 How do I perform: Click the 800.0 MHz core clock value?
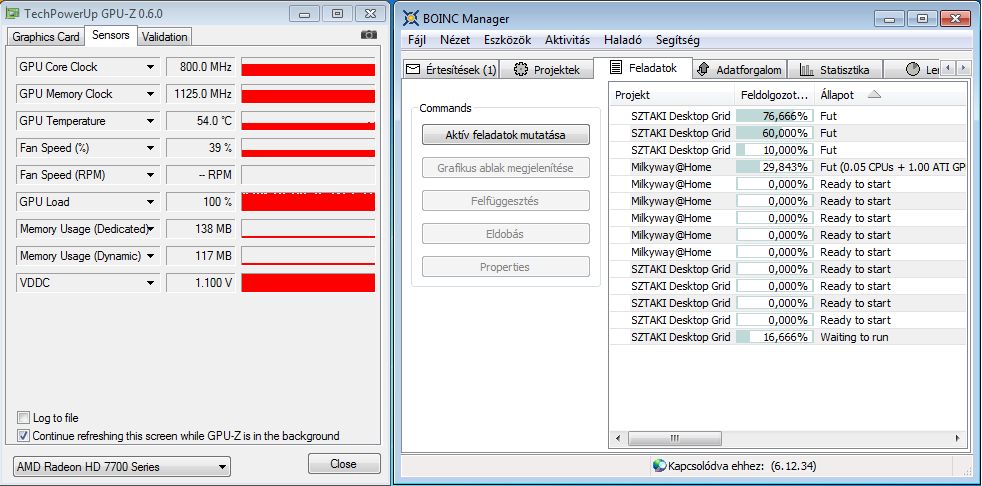coord(200,67)
